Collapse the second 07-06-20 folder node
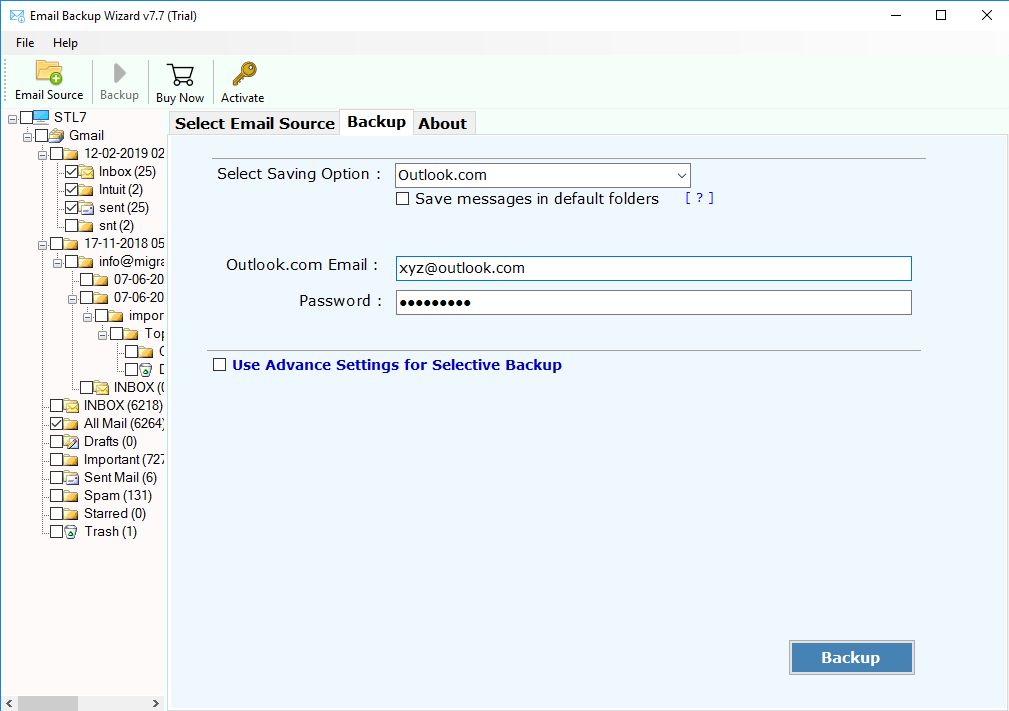Screen dimensions: 1009x711 coord(72,299)
